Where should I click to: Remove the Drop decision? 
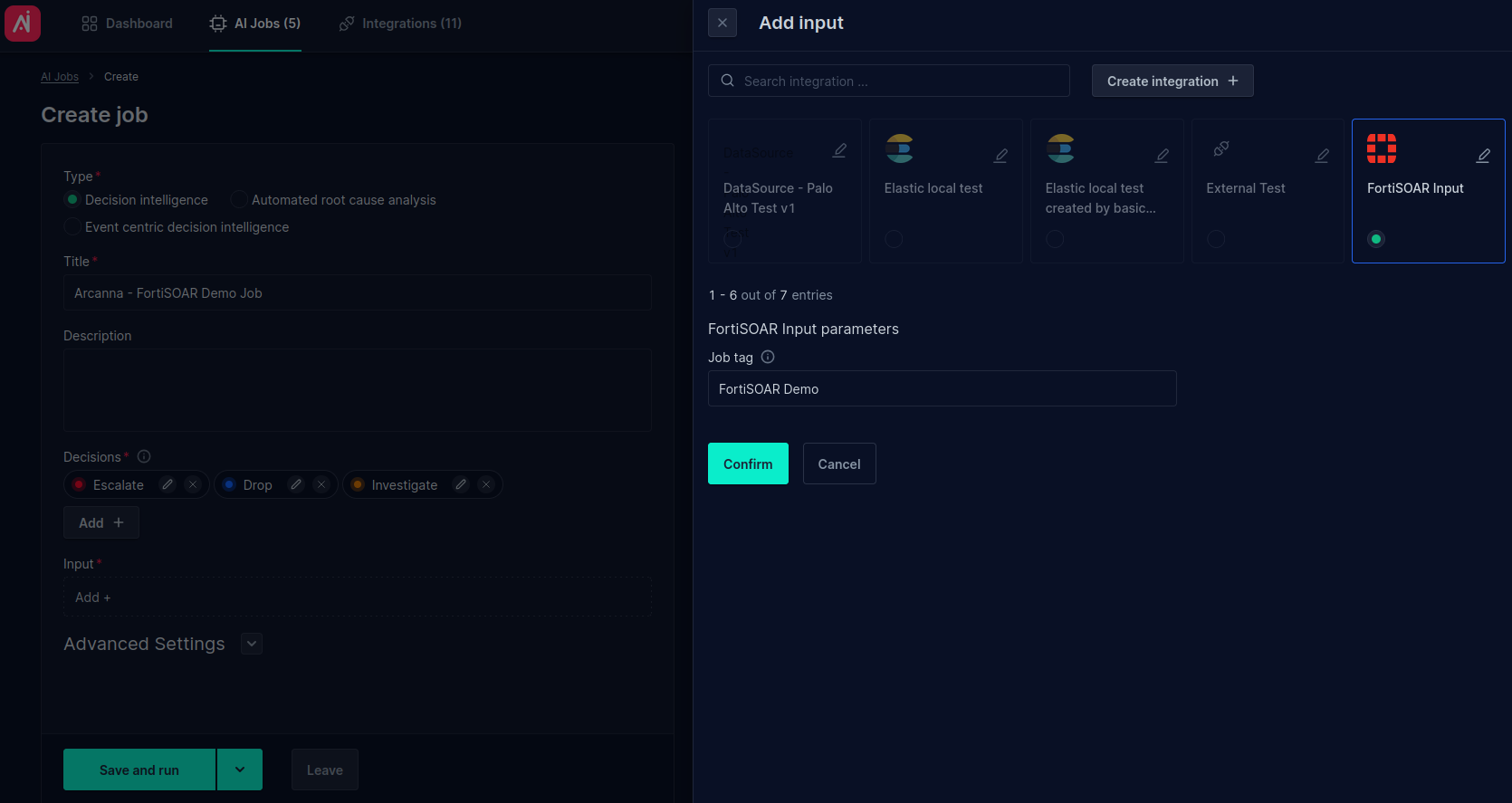(x=321, y=484)
